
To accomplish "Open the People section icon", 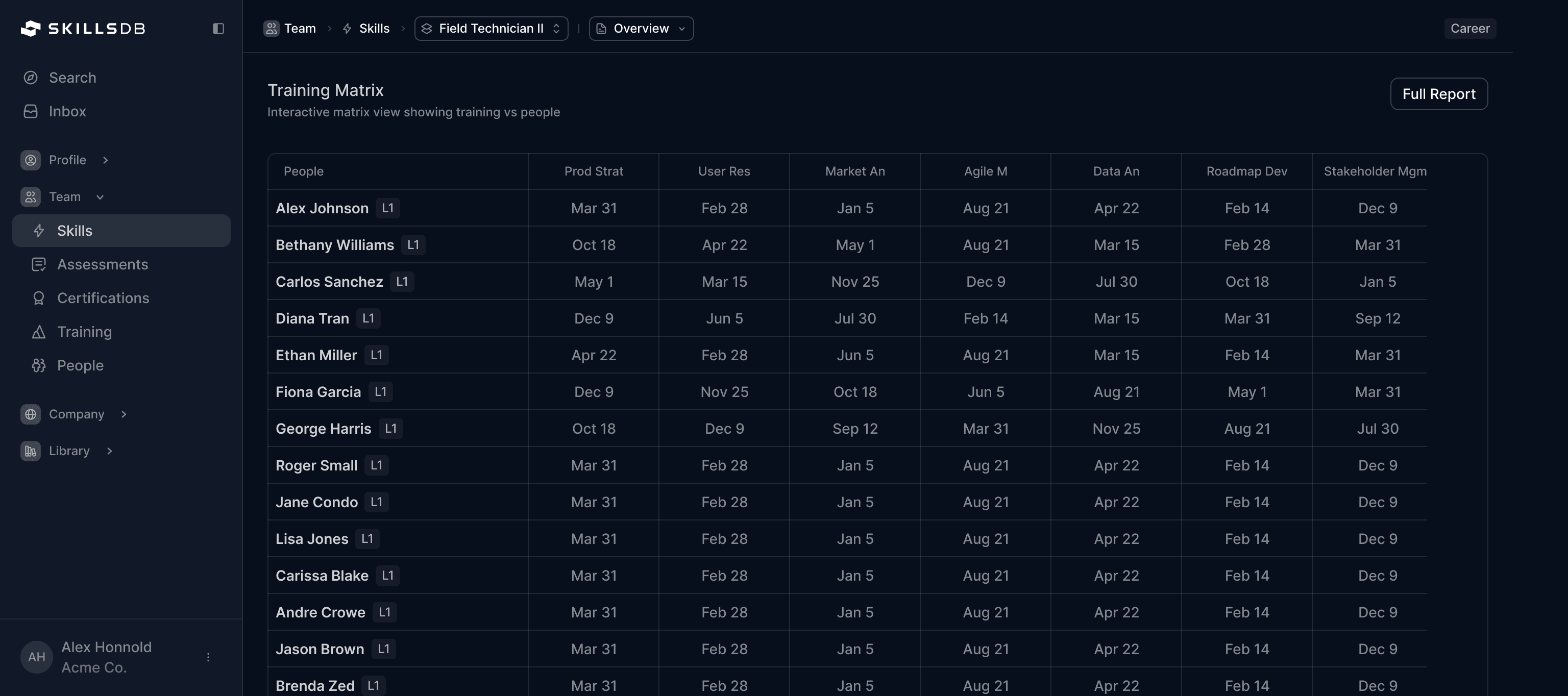I will [x=39, y=366].
